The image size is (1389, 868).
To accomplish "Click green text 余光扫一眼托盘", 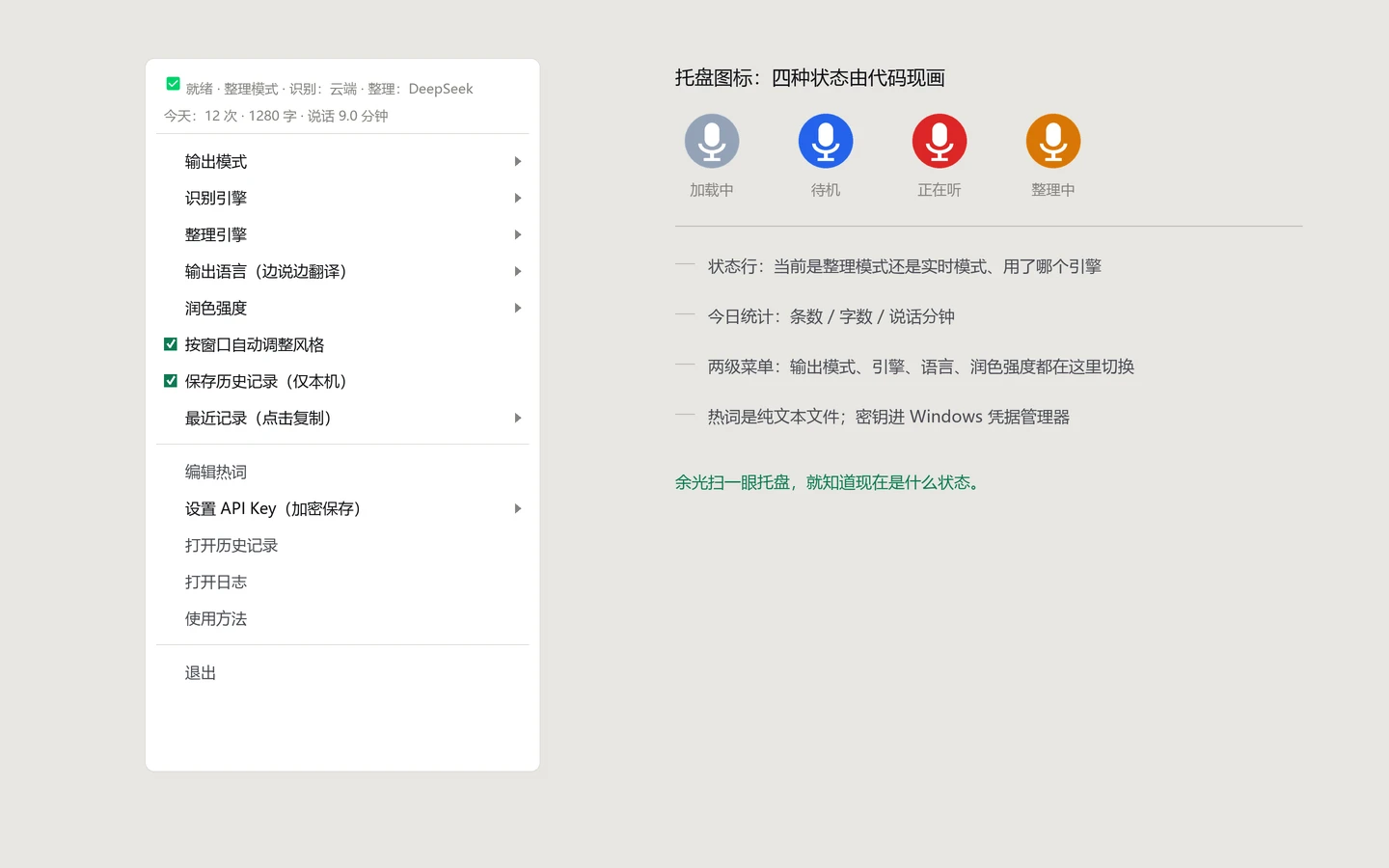I will (x=830, y=482).
